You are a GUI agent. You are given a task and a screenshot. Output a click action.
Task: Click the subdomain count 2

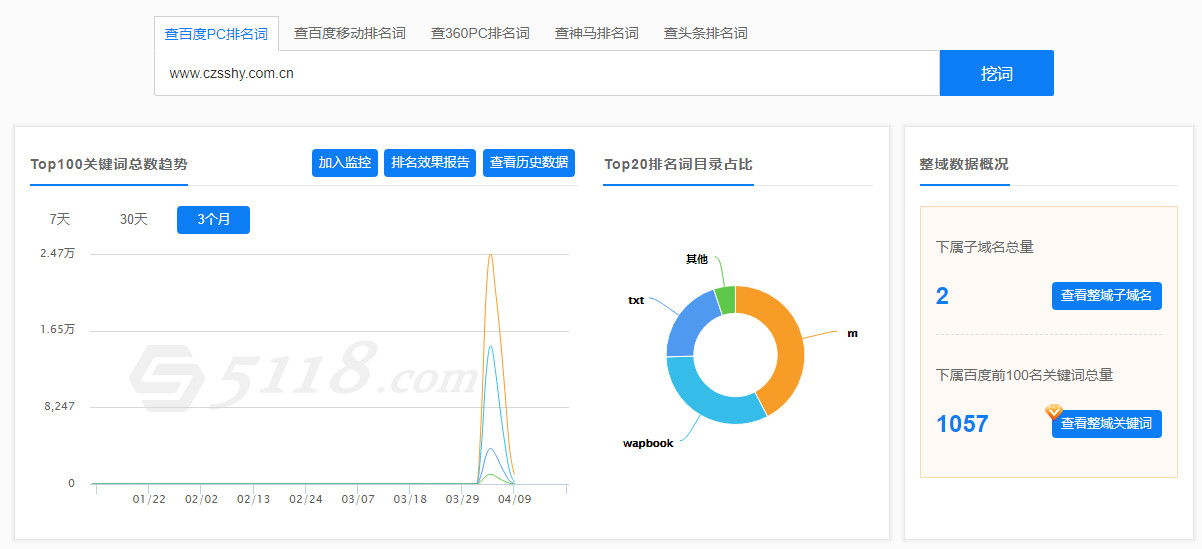(x=942, y=296)
